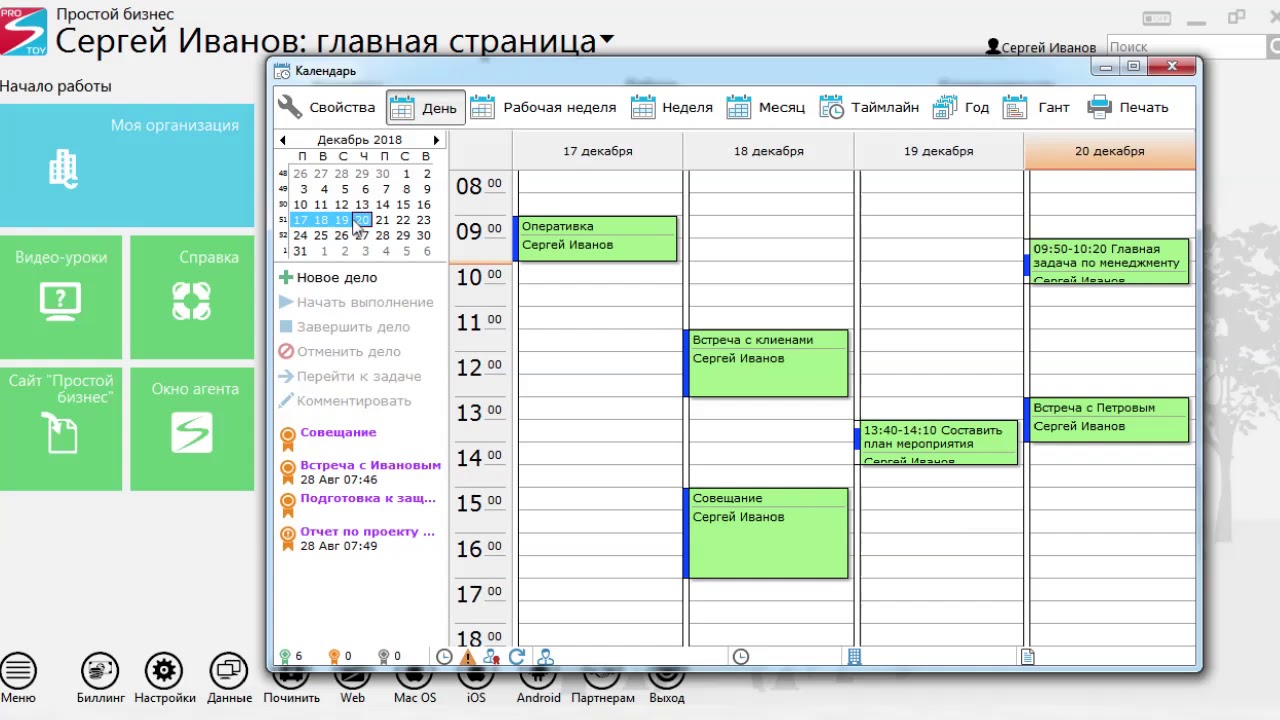
Task: Open Сайт "Простой бизнес" tile
Action: tap(61, 429)
